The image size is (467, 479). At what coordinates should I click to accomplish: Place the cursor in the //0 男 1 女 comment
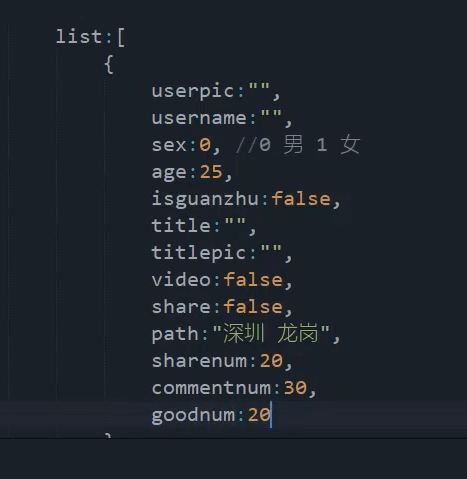point(298,145)
